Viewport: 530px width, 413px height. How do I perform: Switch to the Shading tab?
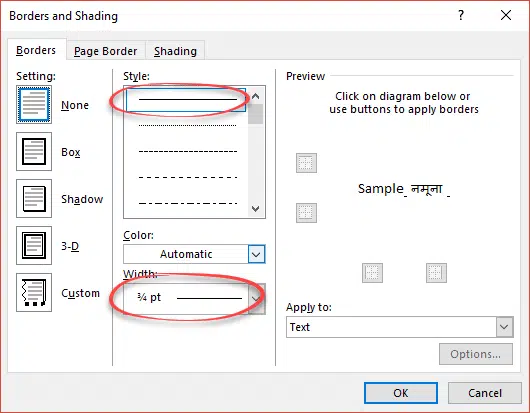tap(175, 51)
